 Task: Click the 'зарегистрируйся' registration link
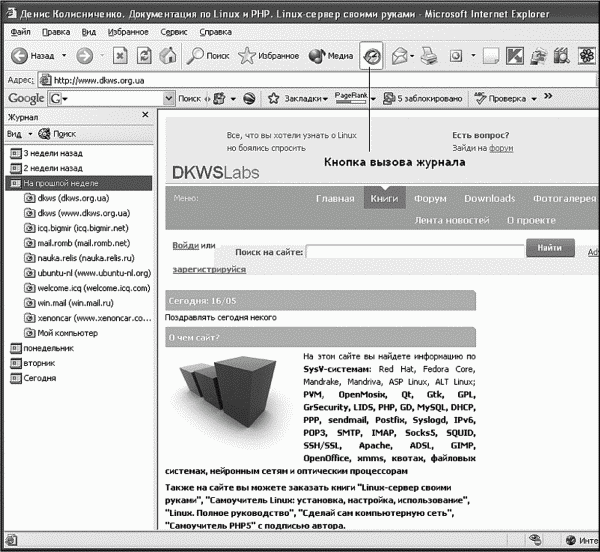click(x=211, y=269)
